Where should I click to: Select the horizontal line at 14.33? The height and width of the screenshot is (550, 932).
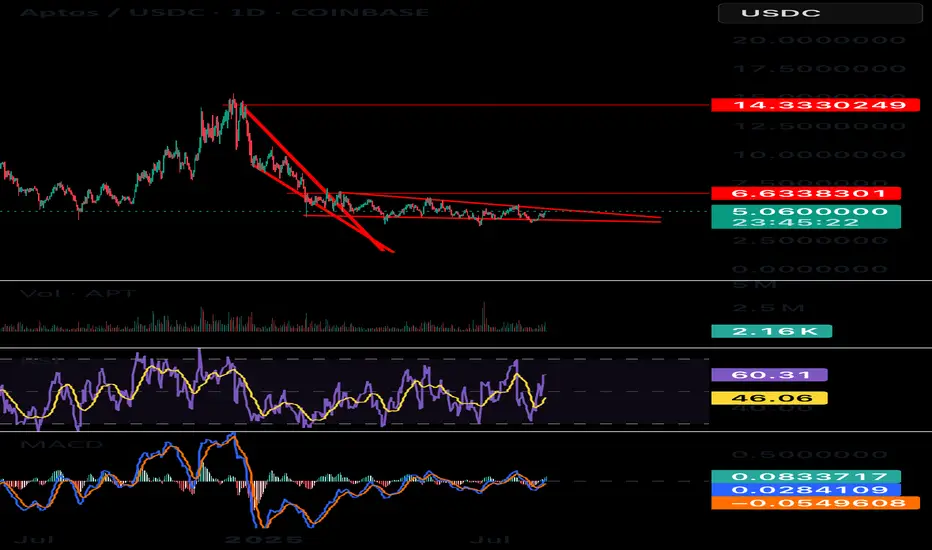coord(476,105)
